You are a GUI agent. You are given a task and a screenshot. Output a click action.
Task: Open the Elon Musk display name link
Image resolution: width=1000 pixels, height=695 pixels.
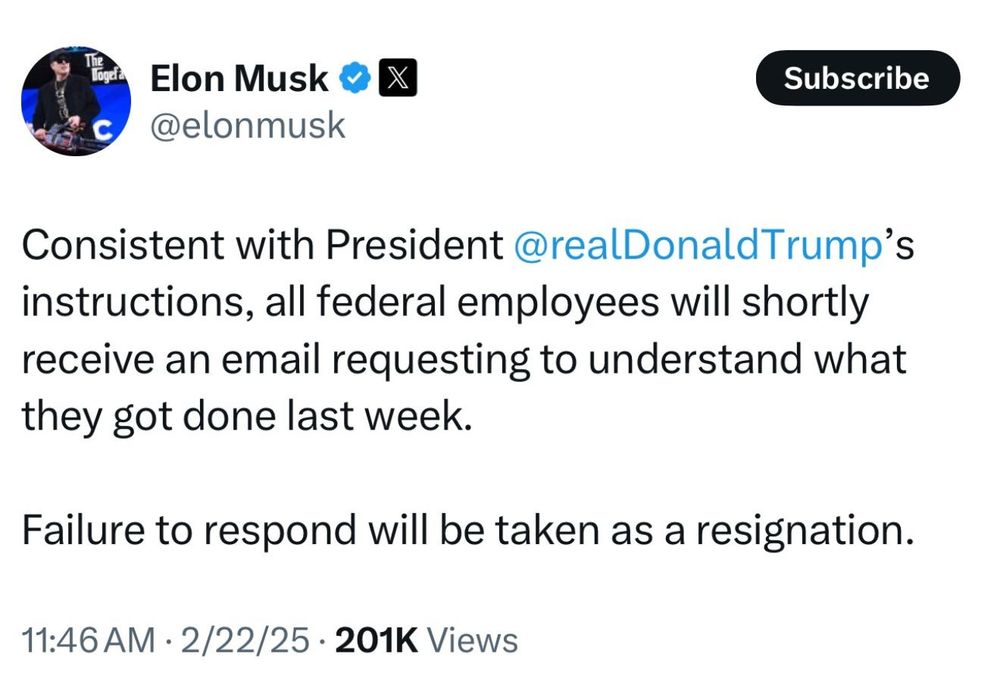(x=240, y=78)
